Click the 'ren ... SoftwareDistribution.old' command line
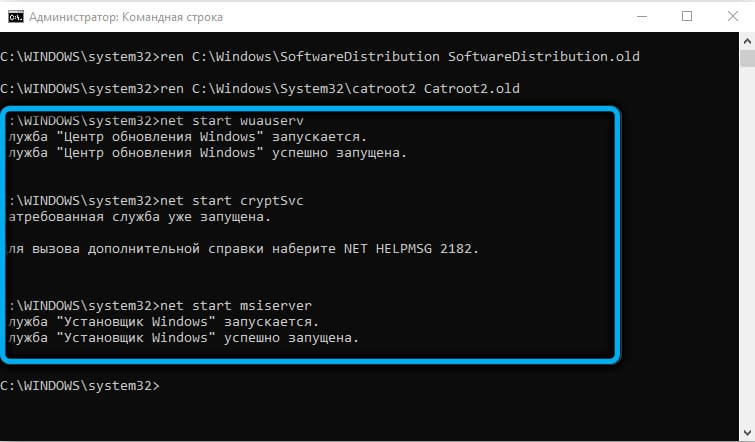This screenshot has width=755, height=442. click(320, 57)
